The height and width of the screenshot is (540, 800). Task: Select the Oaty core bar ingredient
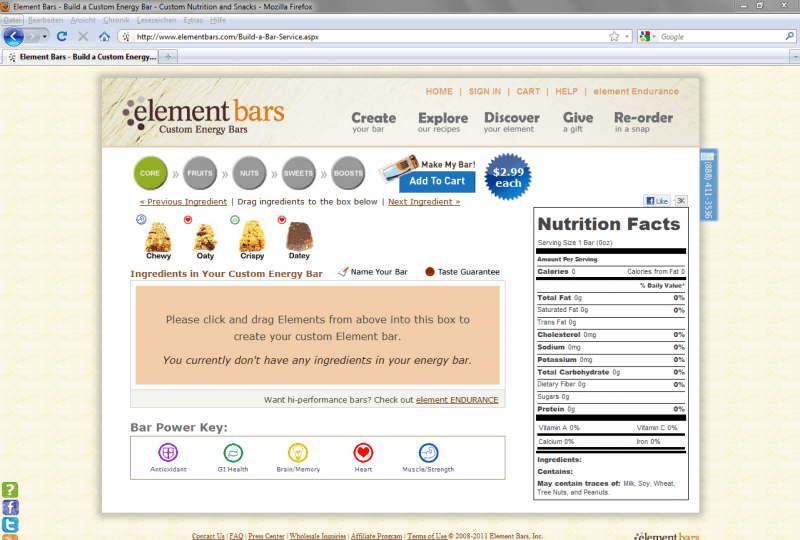point(205,241)
